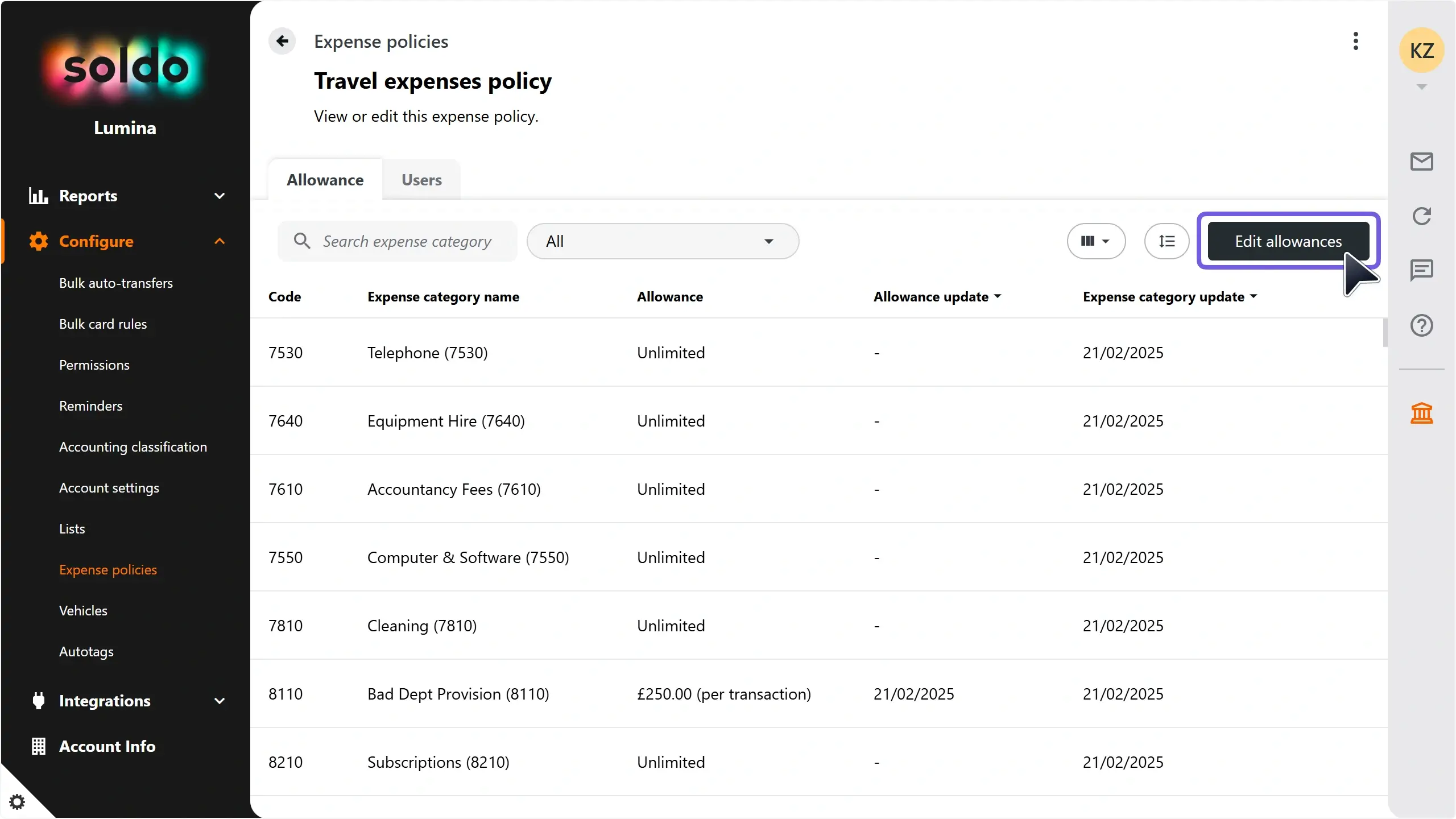Open the help question mark icon
The image size is (1456, 819).
[x=1422, y=325]
